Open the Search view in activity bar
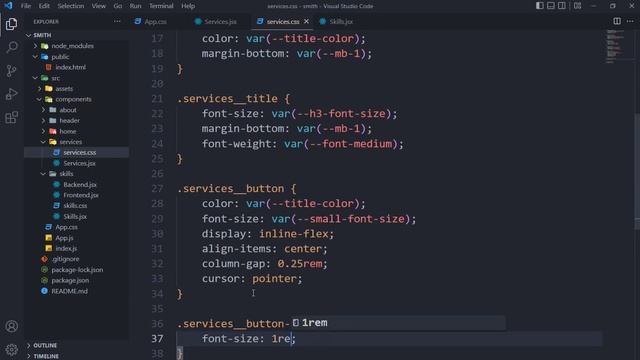Image resolution: width=640 pixels, height=360 pixels. click(11, 47)
